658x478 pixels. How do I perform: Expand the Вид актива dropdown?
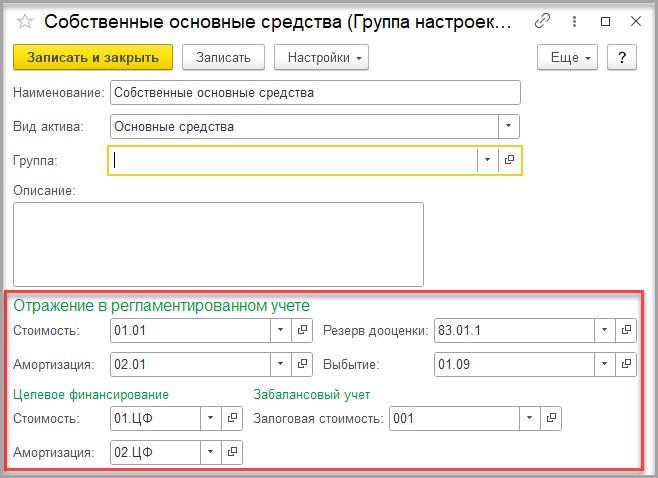pos(509,126)
